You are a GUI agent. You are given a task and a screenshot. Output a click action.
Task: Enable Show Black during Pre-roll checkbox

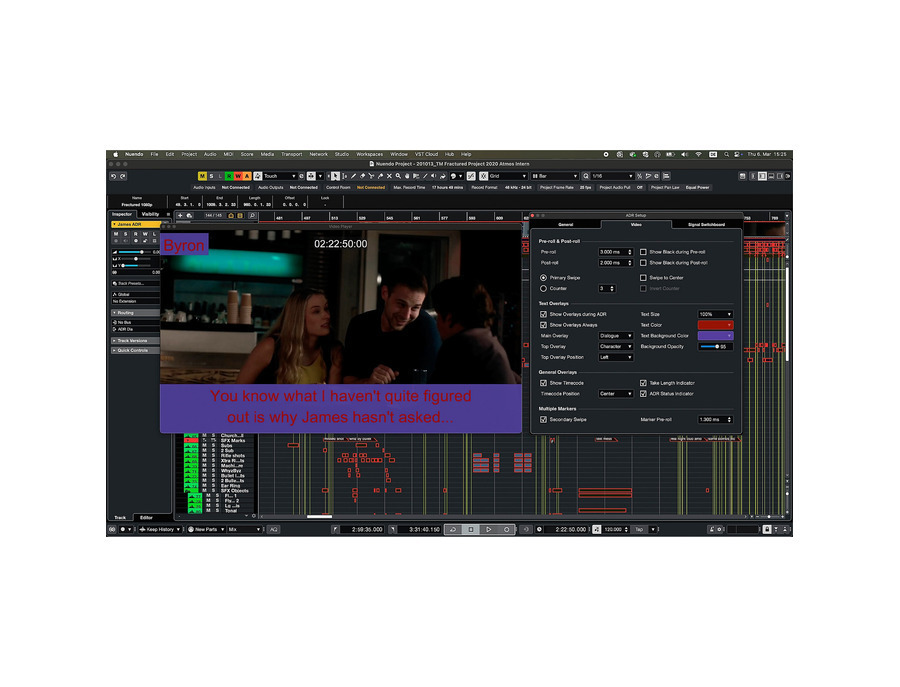(643, 252)
